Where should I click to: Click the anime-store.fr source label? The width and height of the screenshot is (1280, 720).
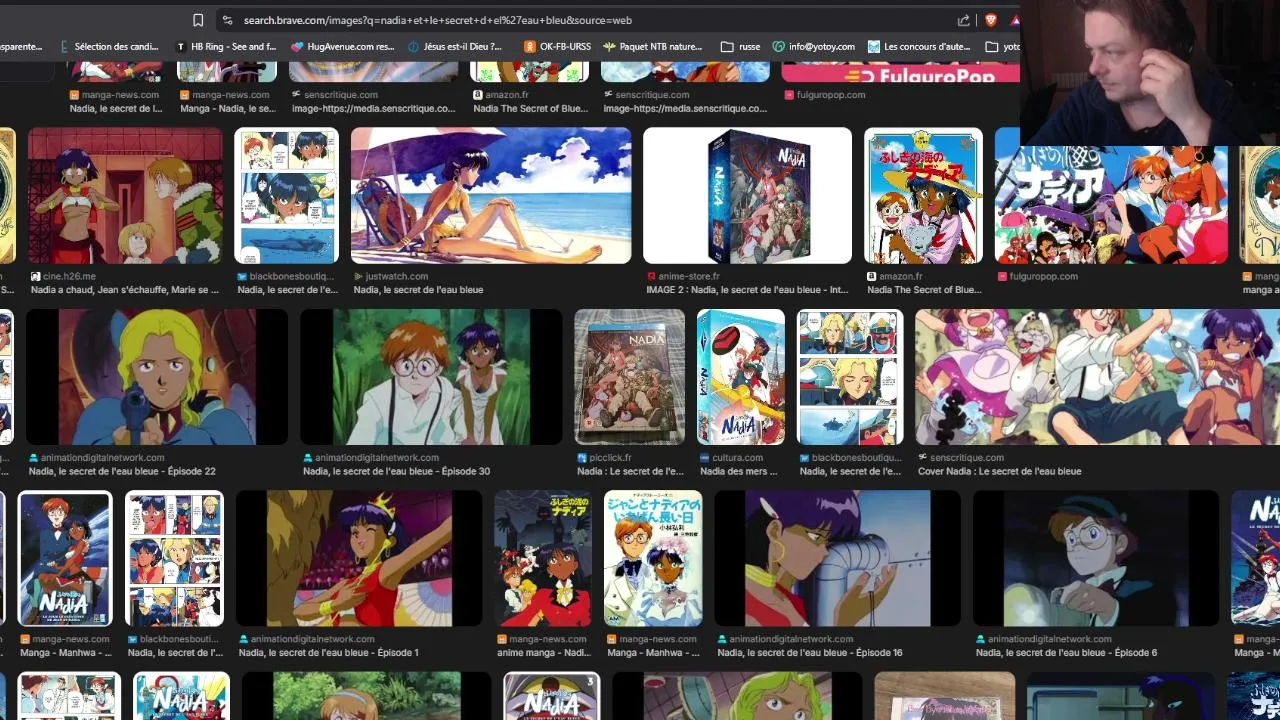[x=689, y=276]
